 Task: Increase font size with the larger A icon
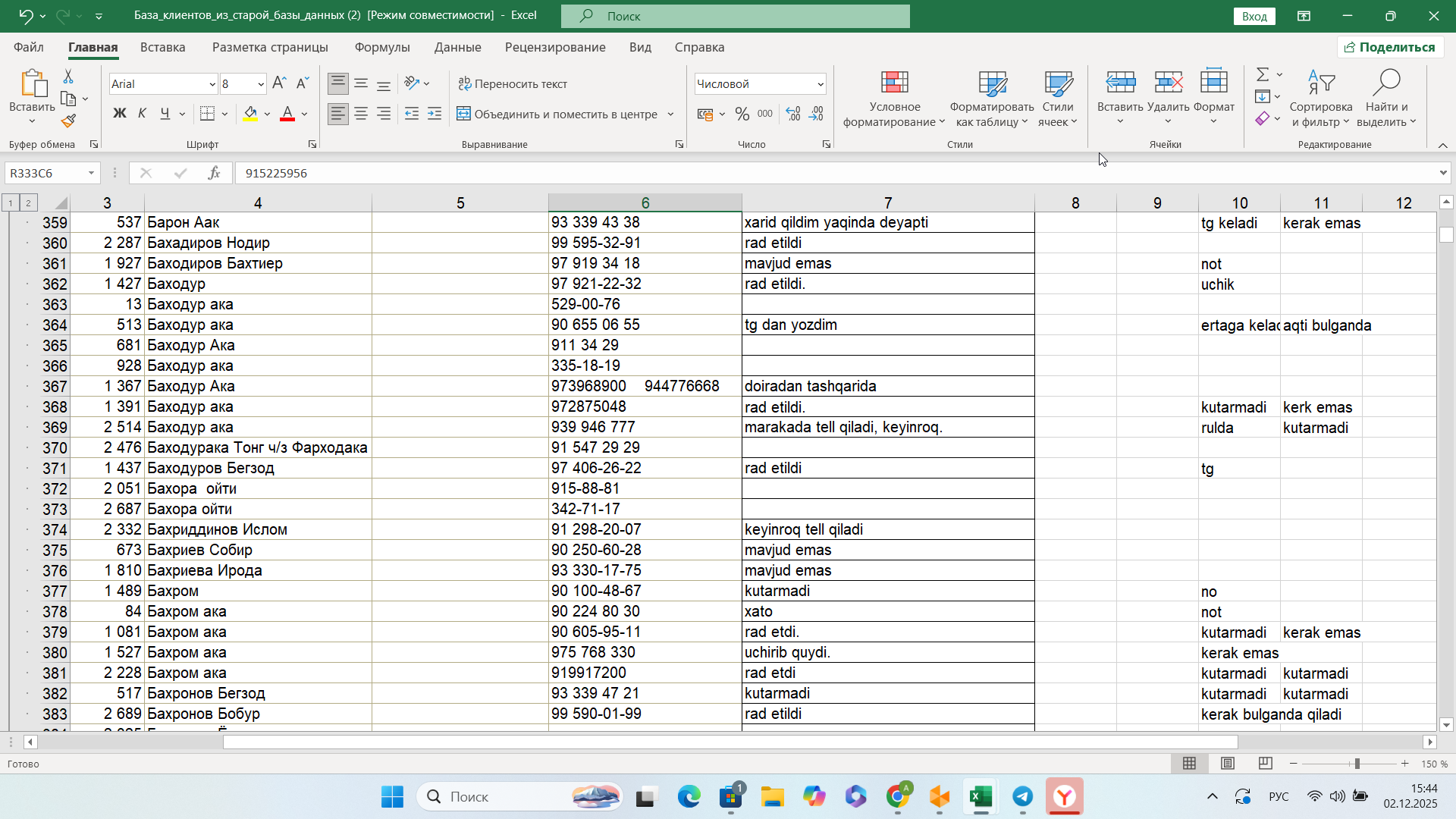[278, 83]
